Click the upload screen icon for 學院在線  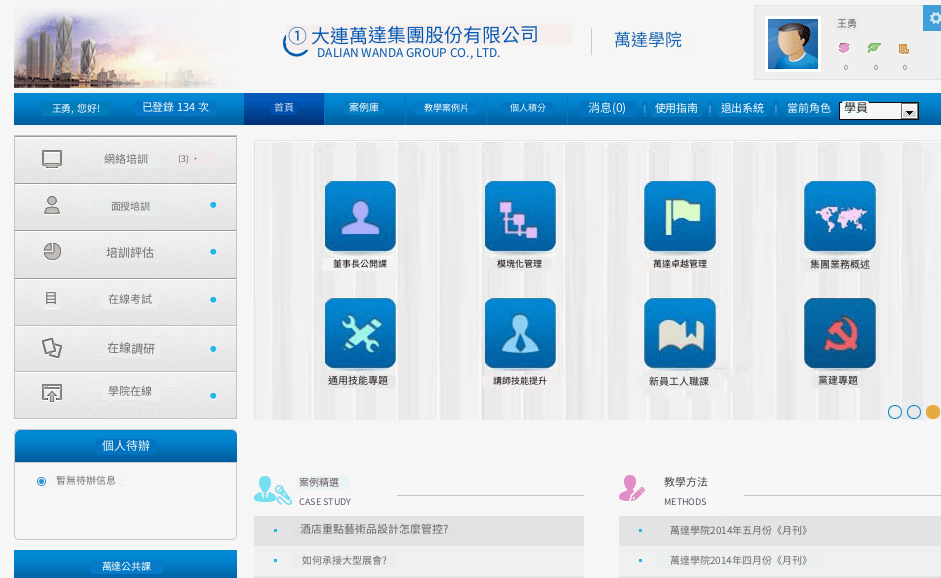(x=52, y=393)
